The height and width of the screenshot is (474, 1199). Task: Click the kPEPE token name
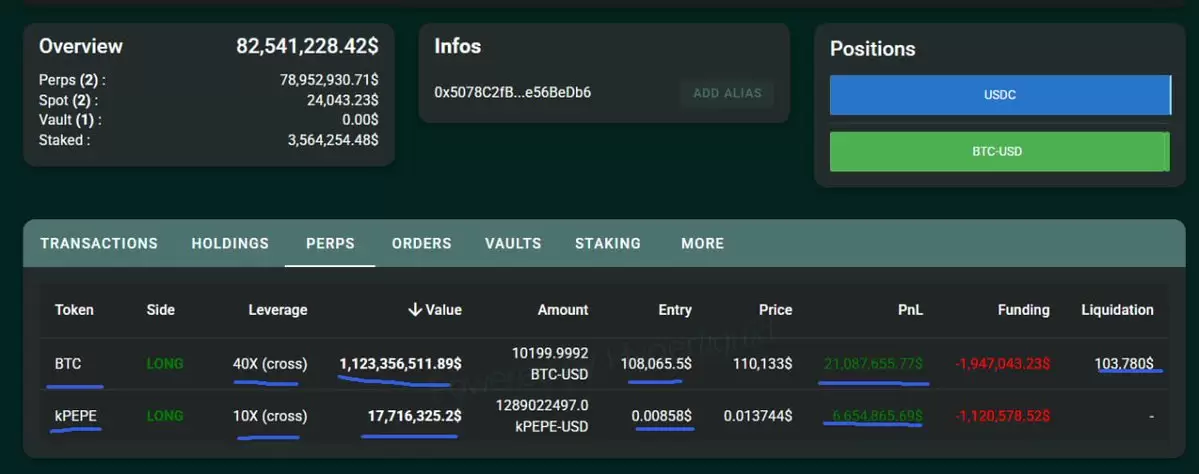76,417
